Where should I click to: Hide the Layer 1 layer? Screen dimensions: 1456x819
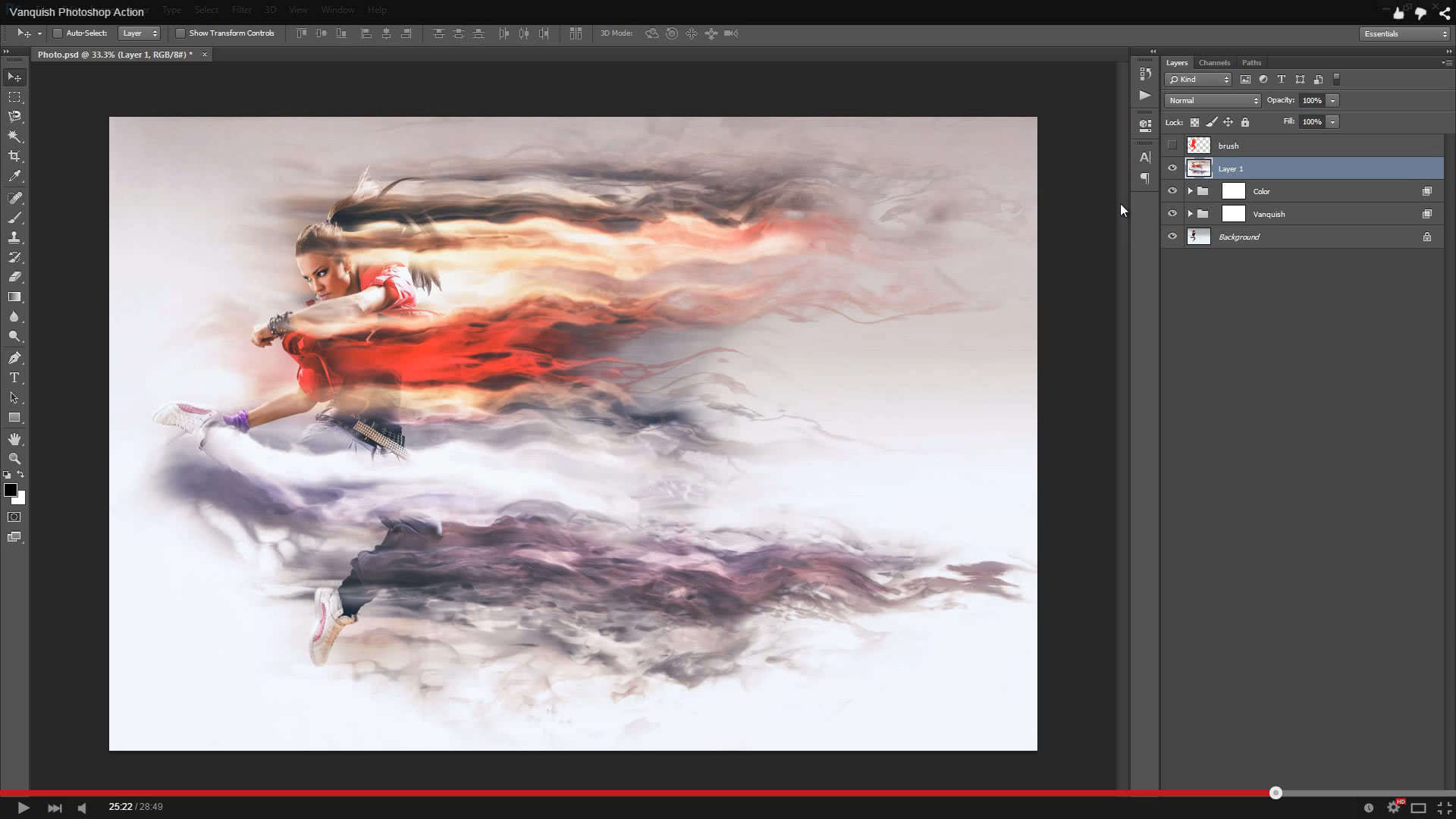1173,168
